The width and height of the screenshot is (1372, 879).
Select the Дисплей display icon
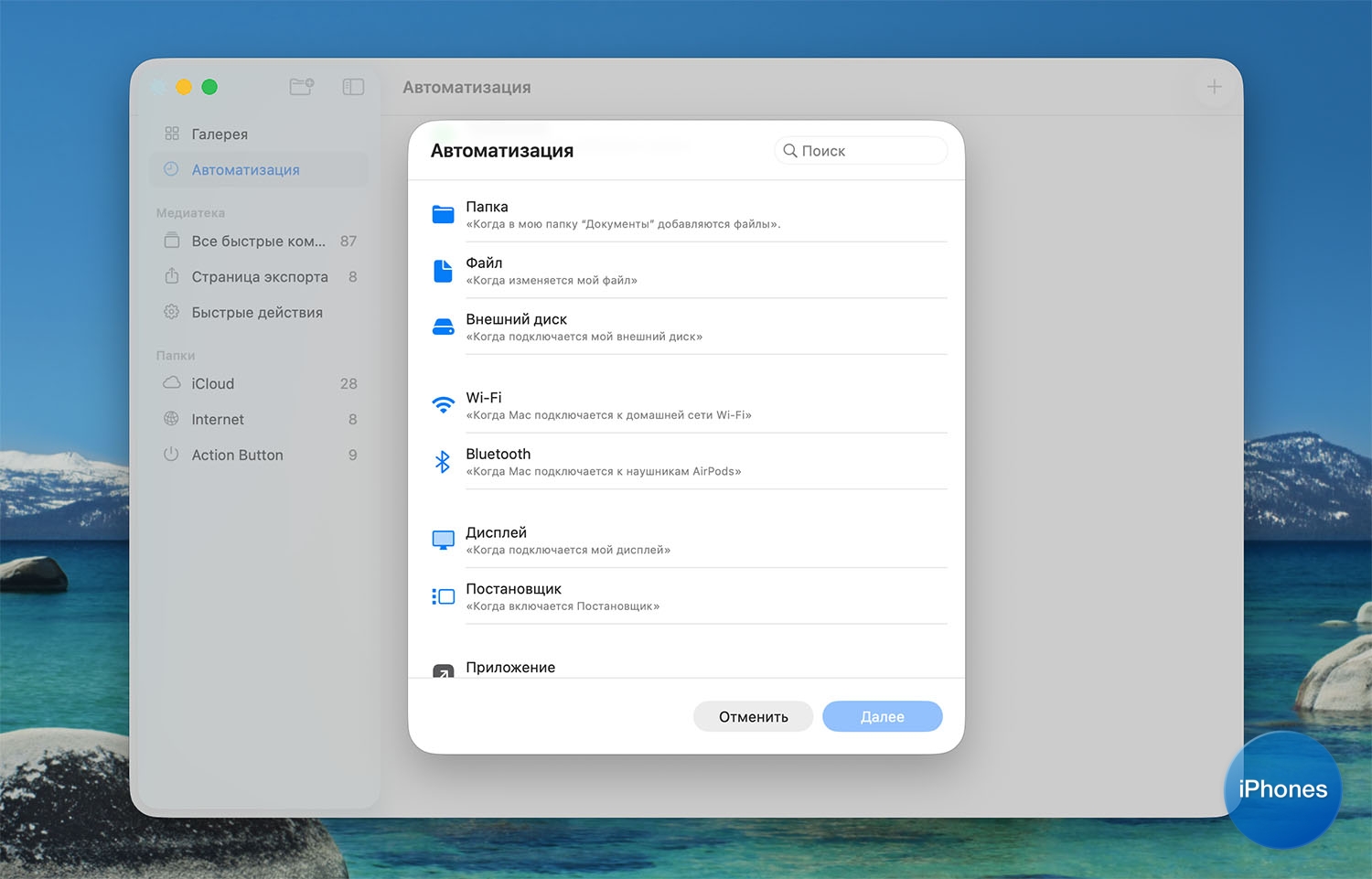[x=443, y=540]
